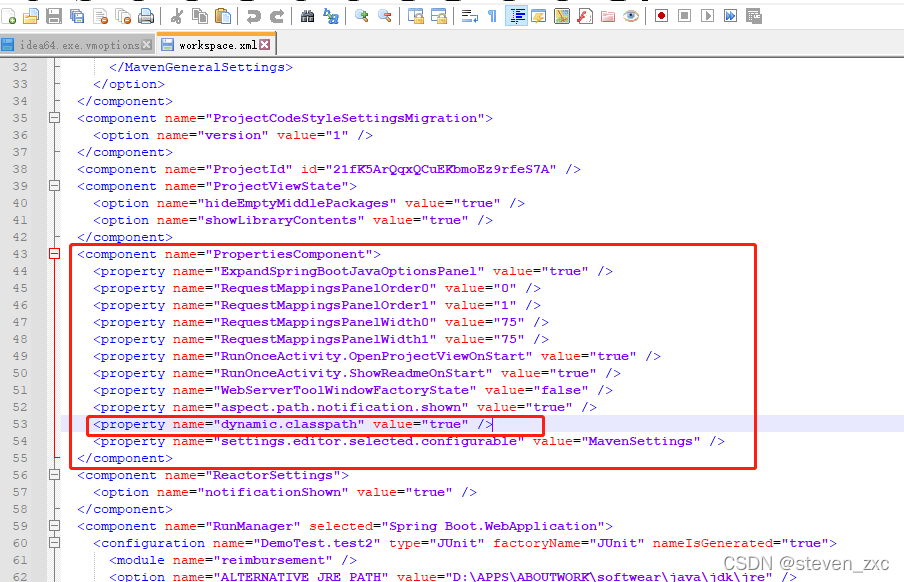Select the workspace.xml tab
Screen dimensions: 904x582
[x=217, y=45]
